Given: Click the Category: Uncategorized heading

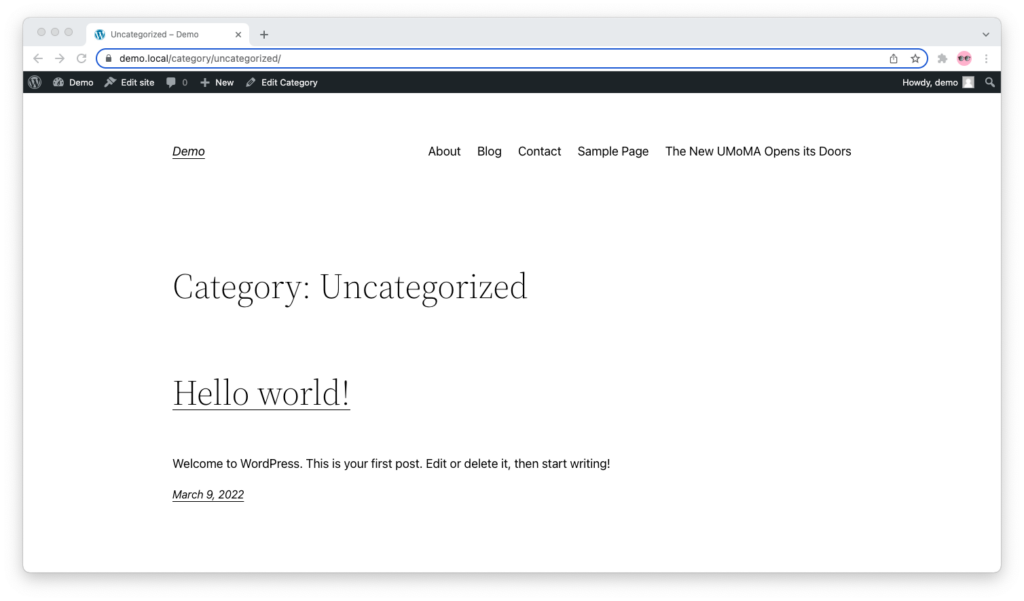Looking at the screenshot, I should 349,287.
